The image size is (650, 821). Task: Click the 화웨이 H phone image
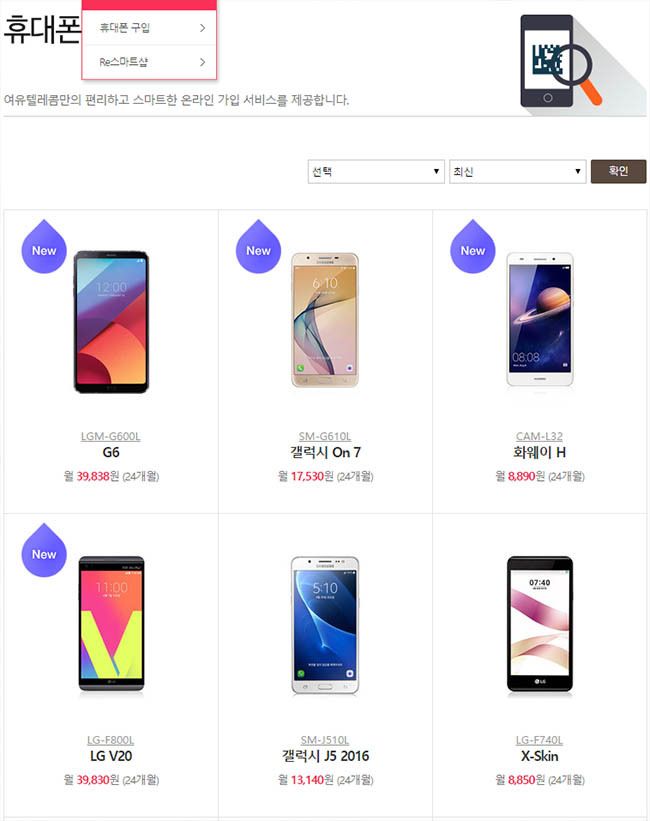tap(539, 319)
